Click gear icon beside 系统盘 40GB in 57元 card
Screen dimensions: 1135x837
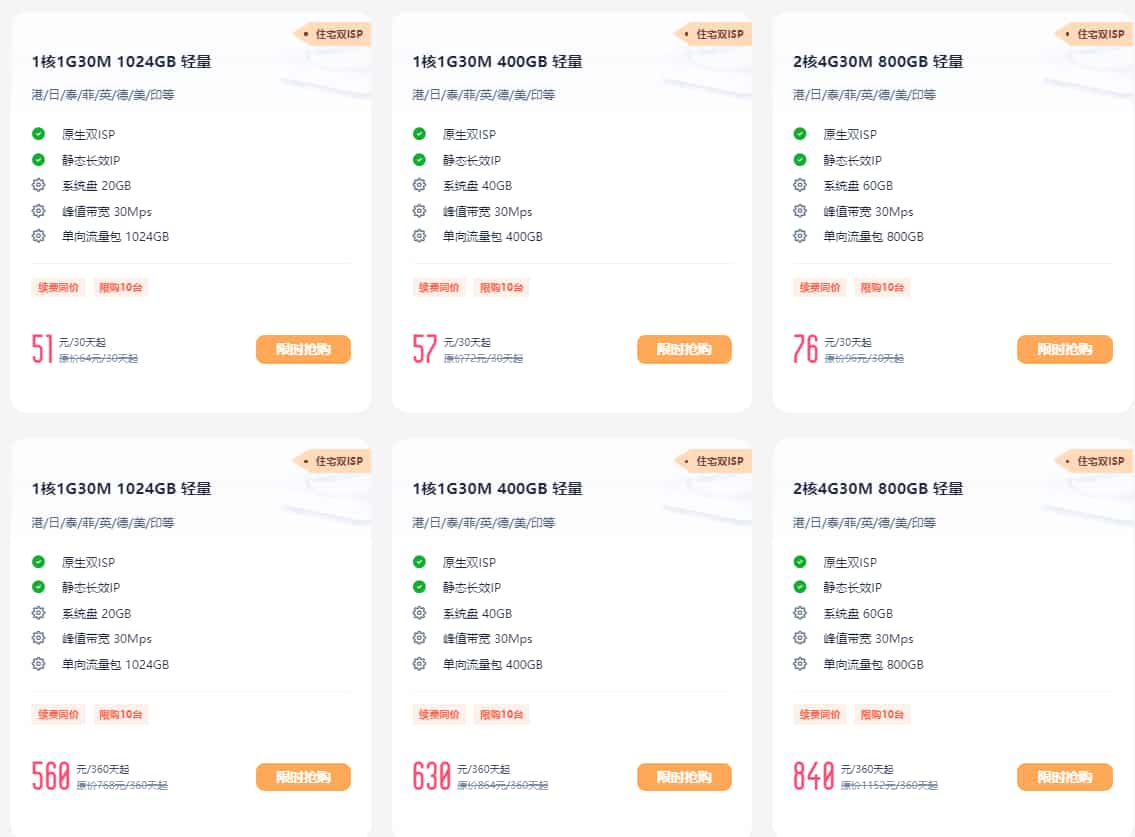click(419, 185)
